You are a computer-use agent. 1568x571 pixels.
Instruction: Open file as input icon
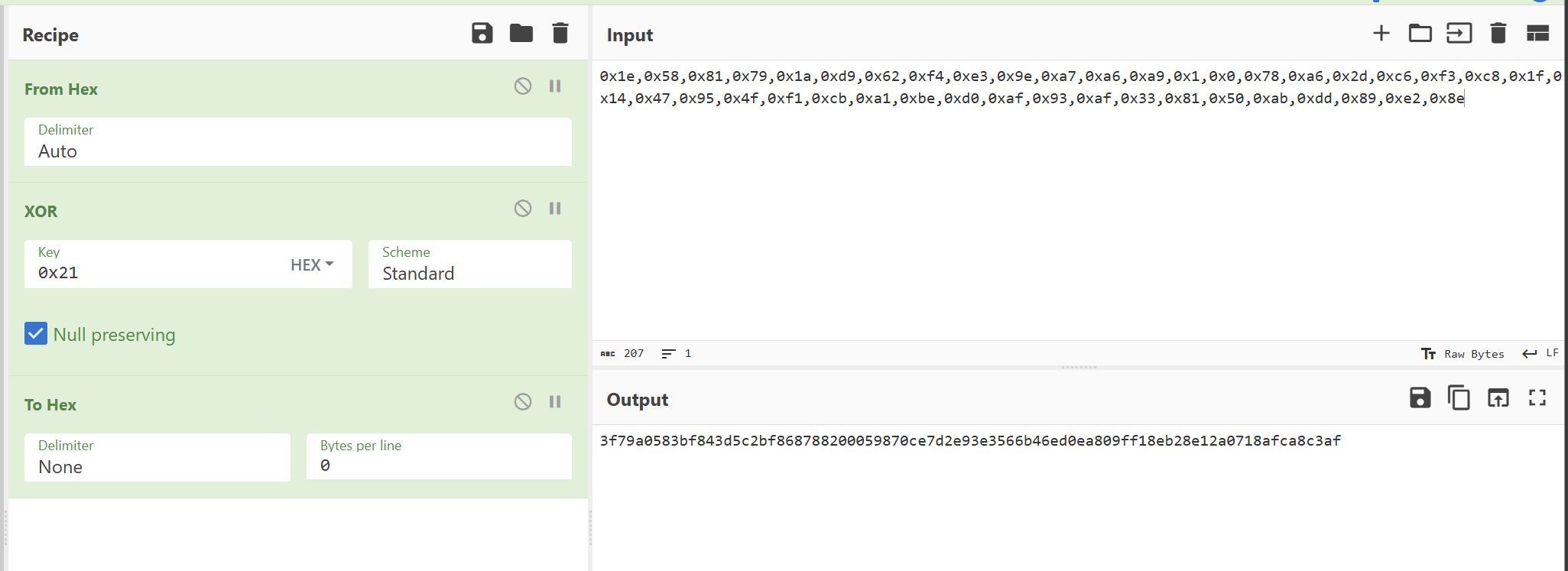[1459, 33]
